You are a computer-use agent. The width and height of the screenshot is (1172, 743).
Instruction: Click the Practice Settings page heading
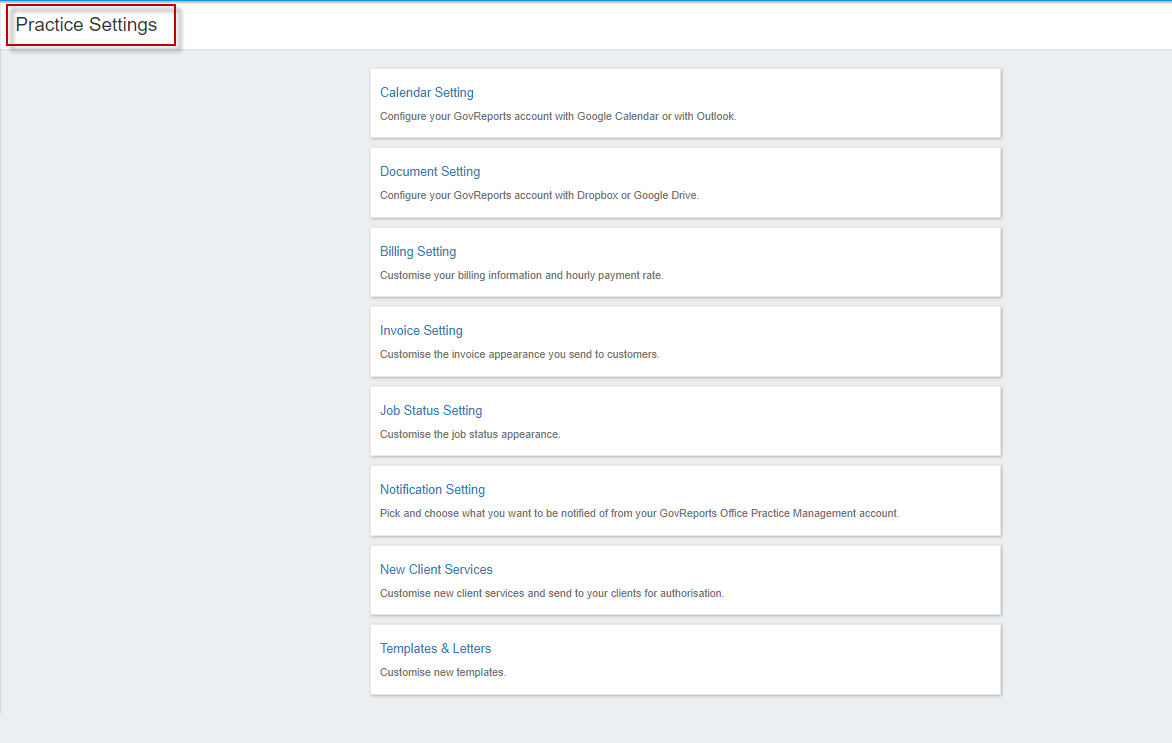90,25
